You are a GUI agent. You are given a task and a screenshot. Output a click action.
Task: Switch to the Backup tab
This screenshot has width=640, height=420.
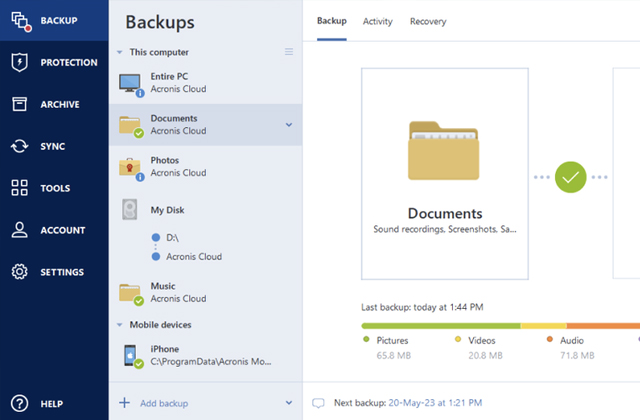pyautogui.click(x=332, y=21)
